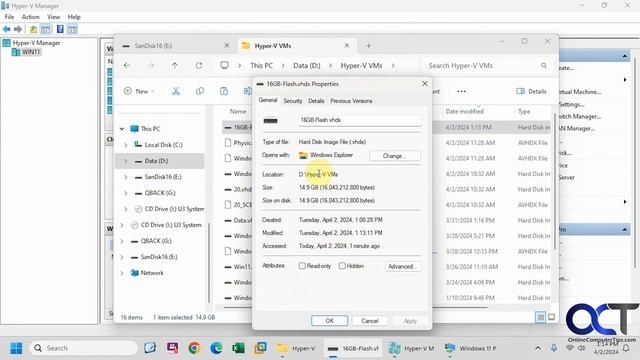Open the Help menu in Hyper-V Manager

pyautogui.click(x=74, y=17)
